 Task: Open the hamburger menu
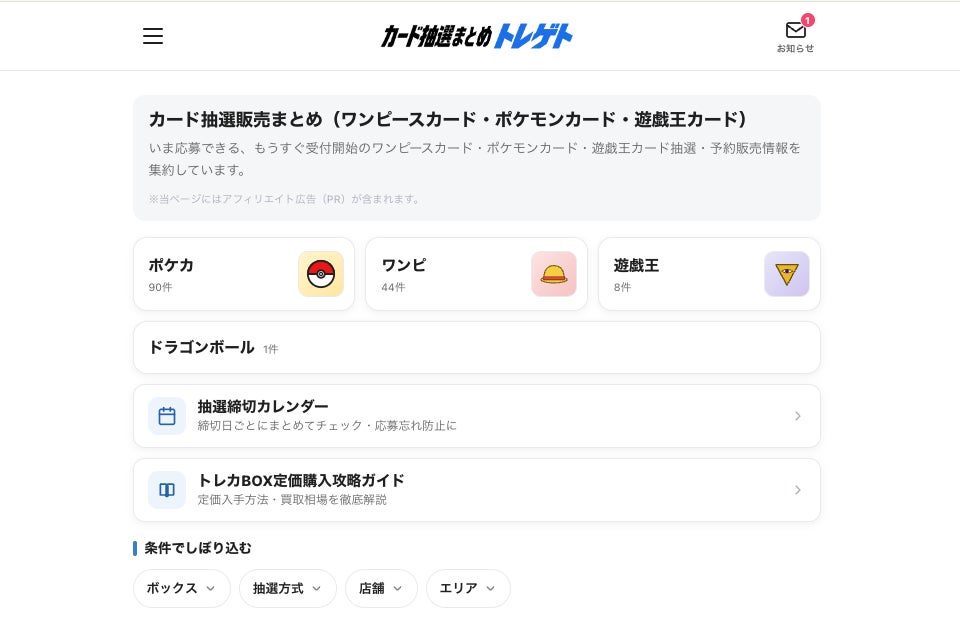pyautogui.click(x=153, y=35)
